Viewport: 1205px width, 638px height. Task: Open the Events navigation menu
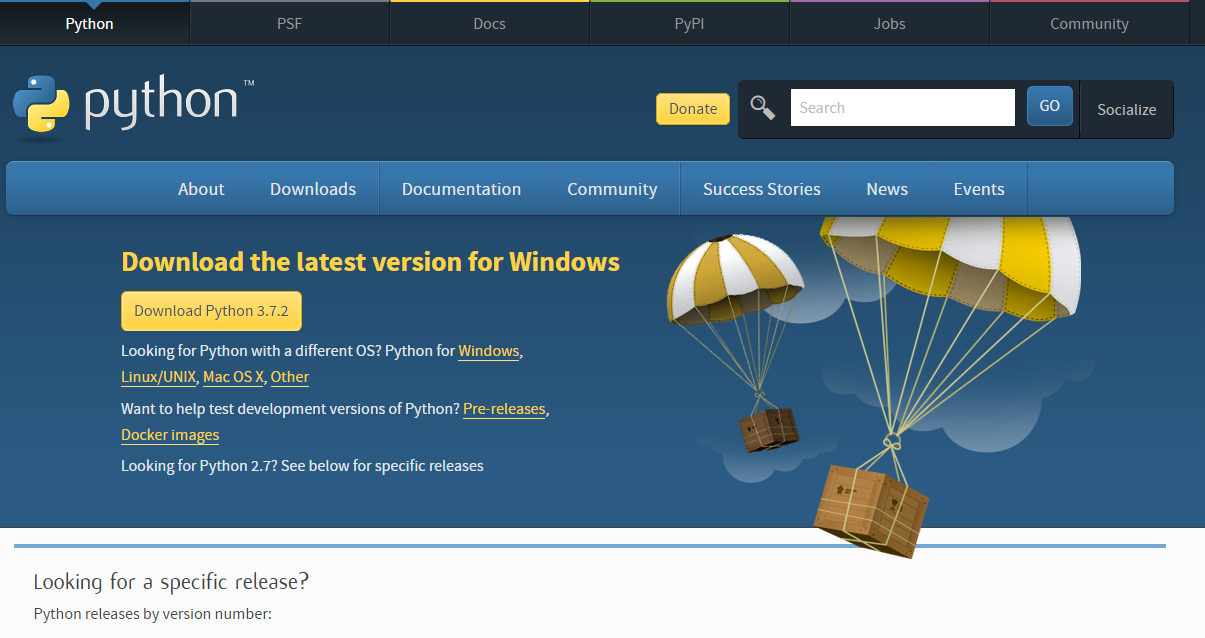(x=979, y=189)
